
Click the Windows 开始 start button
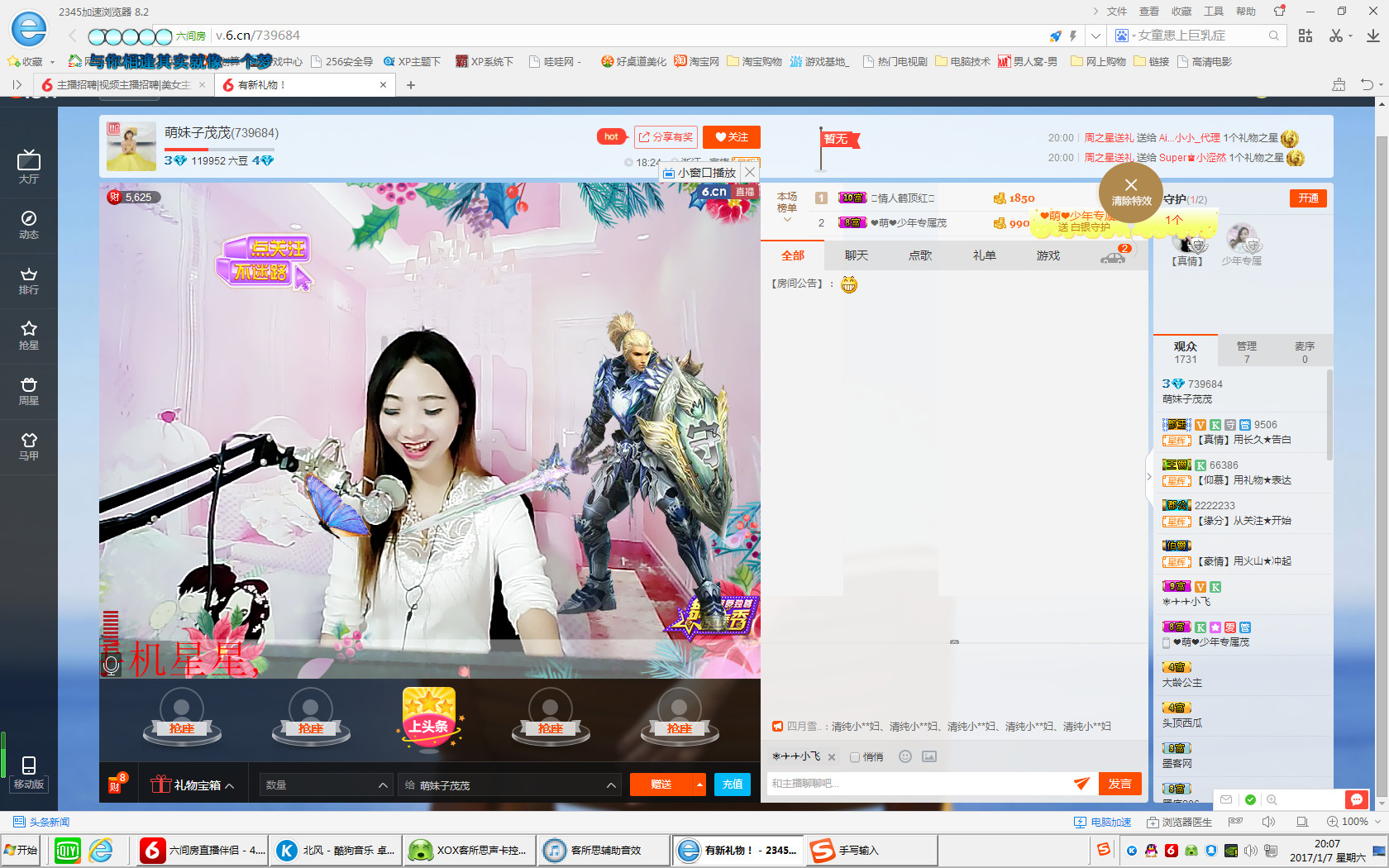(x=21, y=850)
